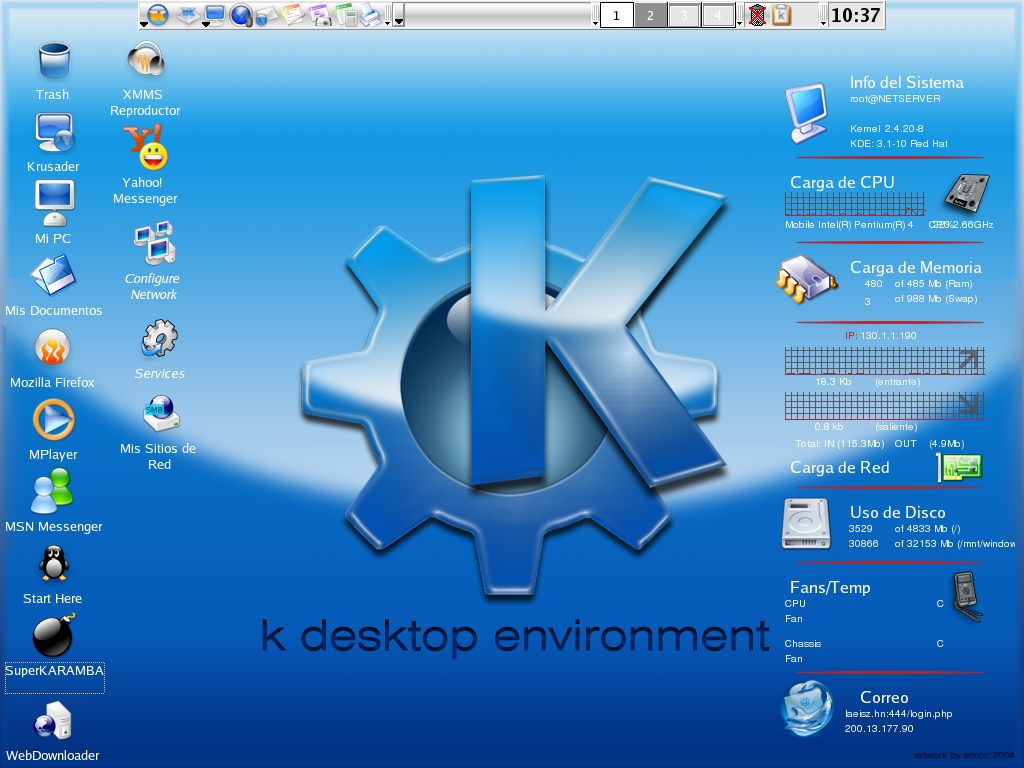Click the 'Correo' heading
This screenshot has width=1024, height=768.
884,697
